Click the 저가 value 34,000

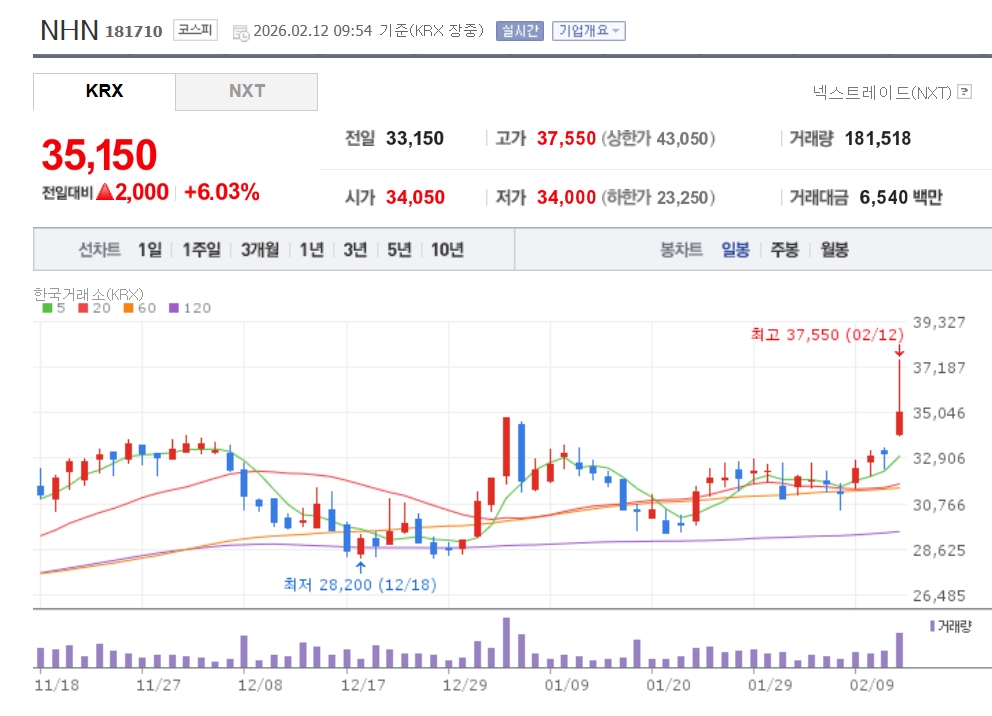click(x=566, y=197)
